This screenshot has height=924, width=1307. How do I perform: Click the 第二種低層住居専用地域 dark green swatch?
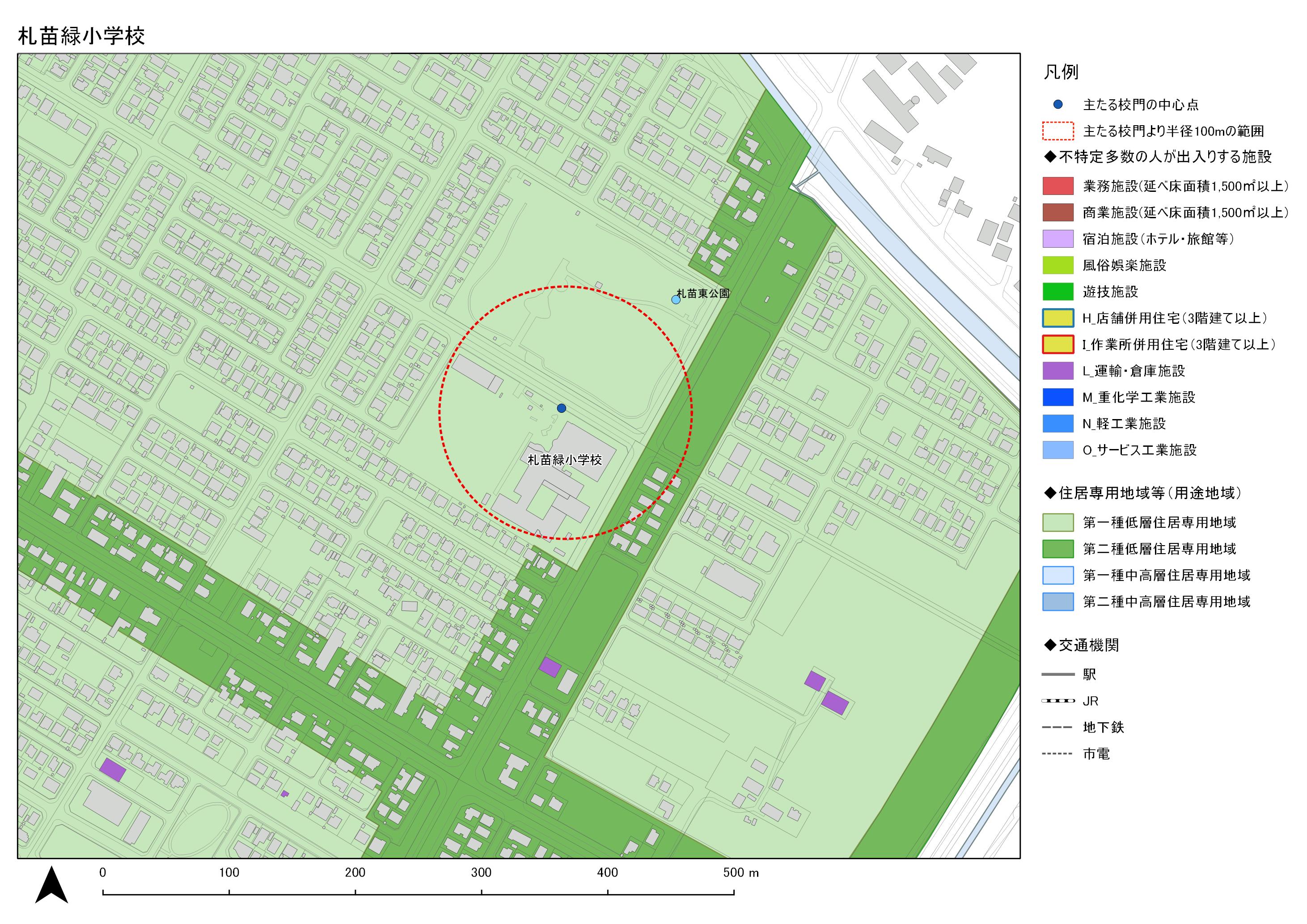pos(1057,549)
